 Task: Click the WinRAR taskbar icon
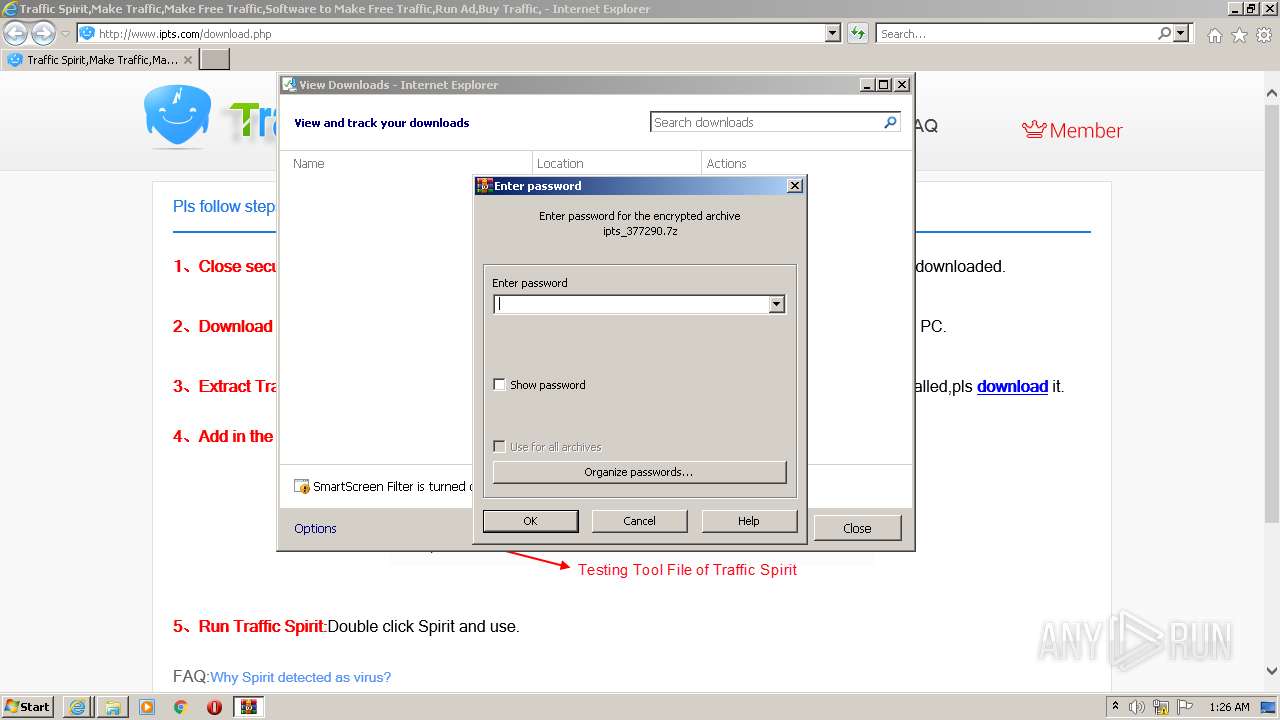248,707
